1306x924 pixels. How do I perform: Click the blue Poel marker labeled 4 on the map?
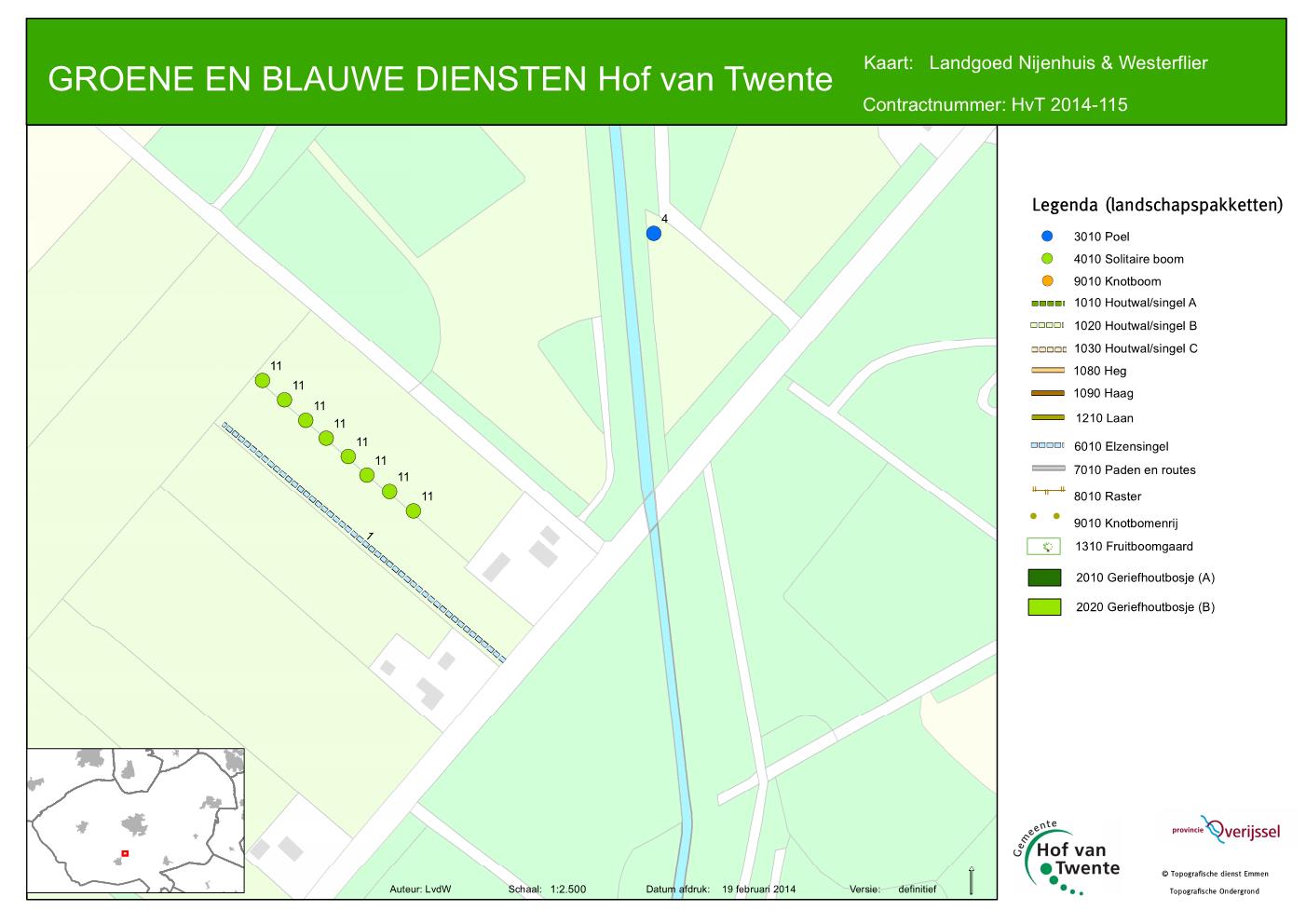(654, 233)
